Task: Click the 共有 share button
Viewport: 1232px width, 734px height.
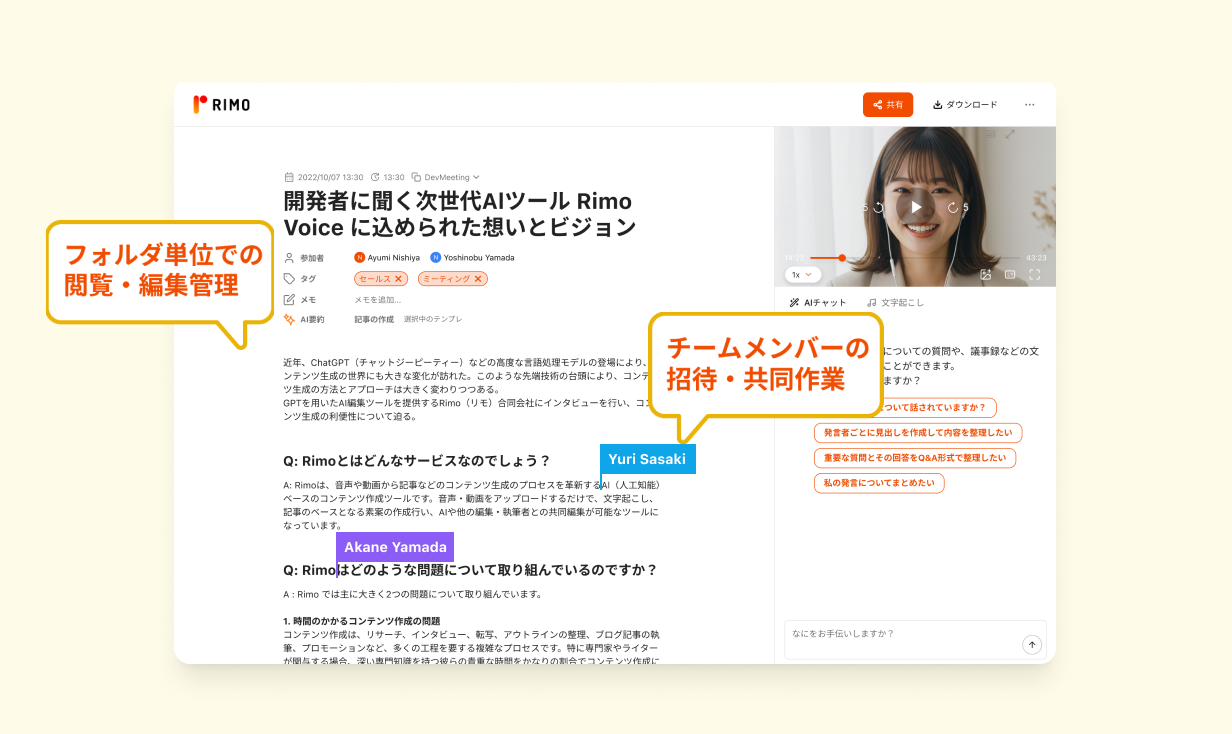Action: 887,104
